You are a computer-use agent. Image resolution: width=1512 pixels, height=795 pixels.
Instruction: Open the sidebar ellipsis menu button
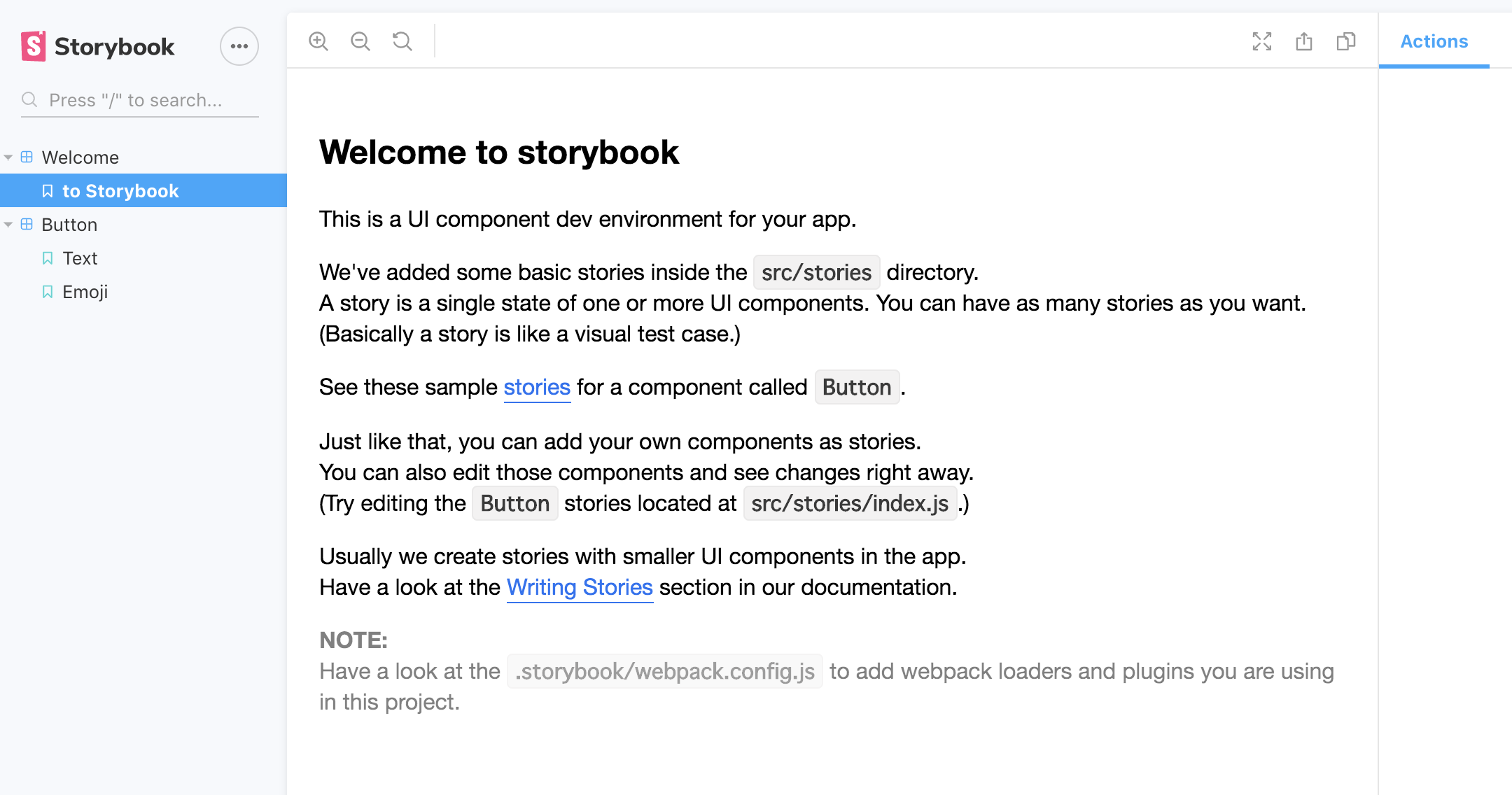click(x=239, y=46)
